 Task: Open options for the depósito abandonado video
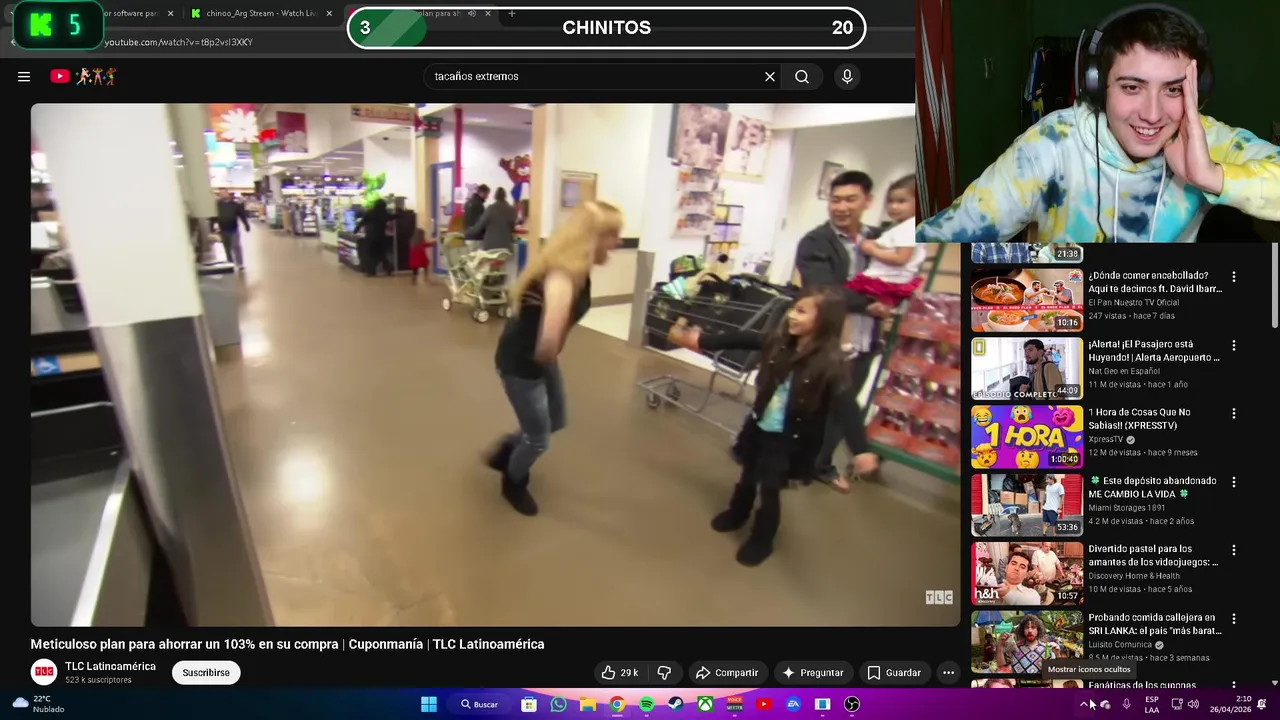click(1234, 482)
